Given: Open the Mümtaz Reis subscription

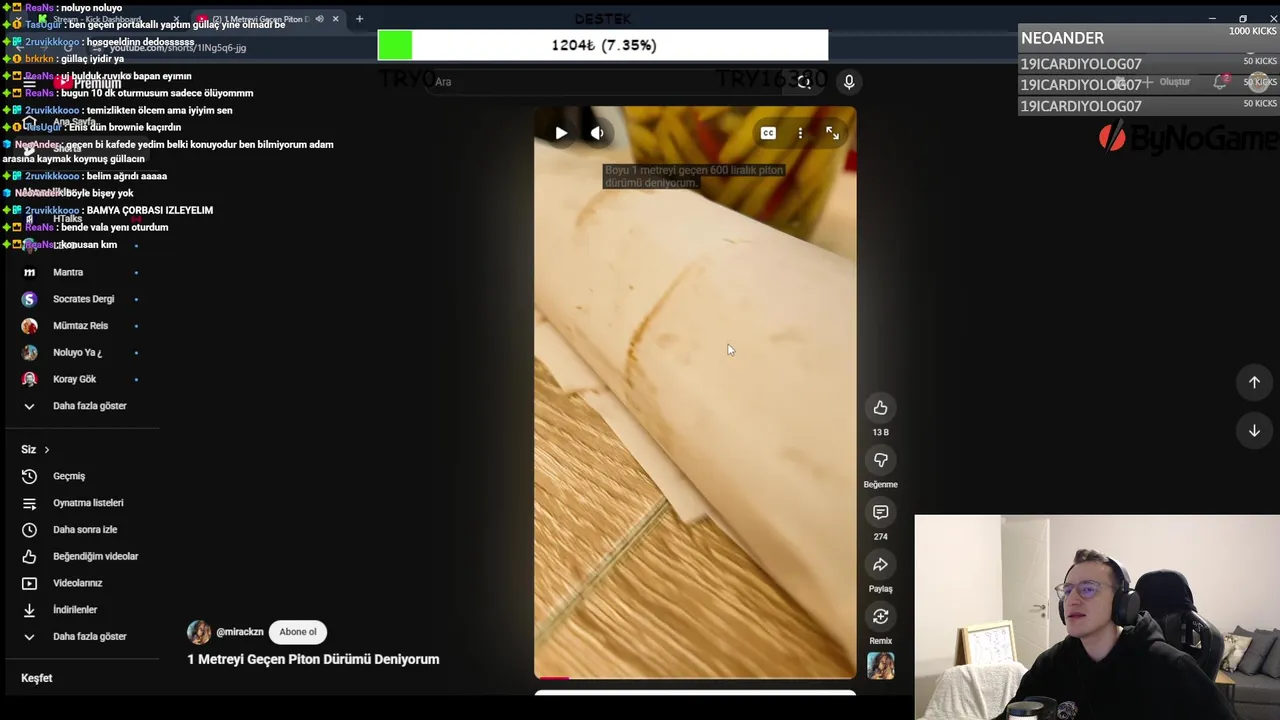Looking at the screenshot, I should click(80, 325).
